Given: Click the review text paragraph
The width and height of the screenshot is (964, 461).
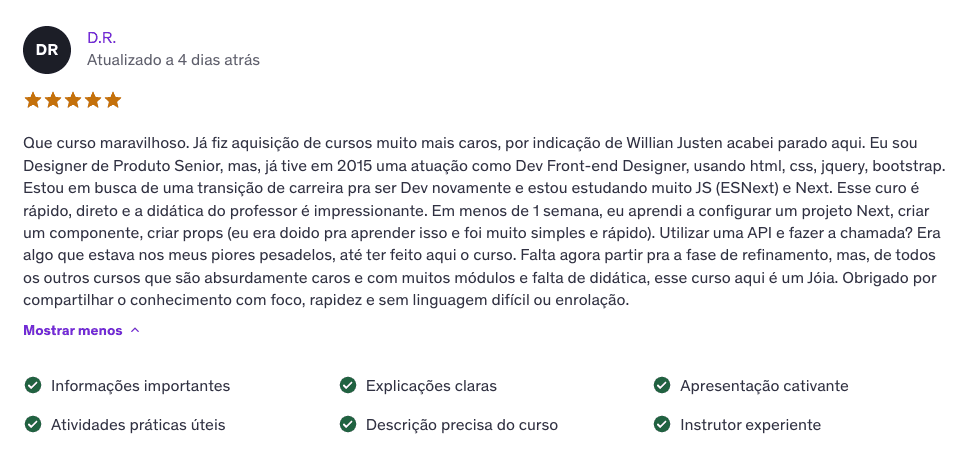Looking at the screenshot, I should tap(480, 220).
